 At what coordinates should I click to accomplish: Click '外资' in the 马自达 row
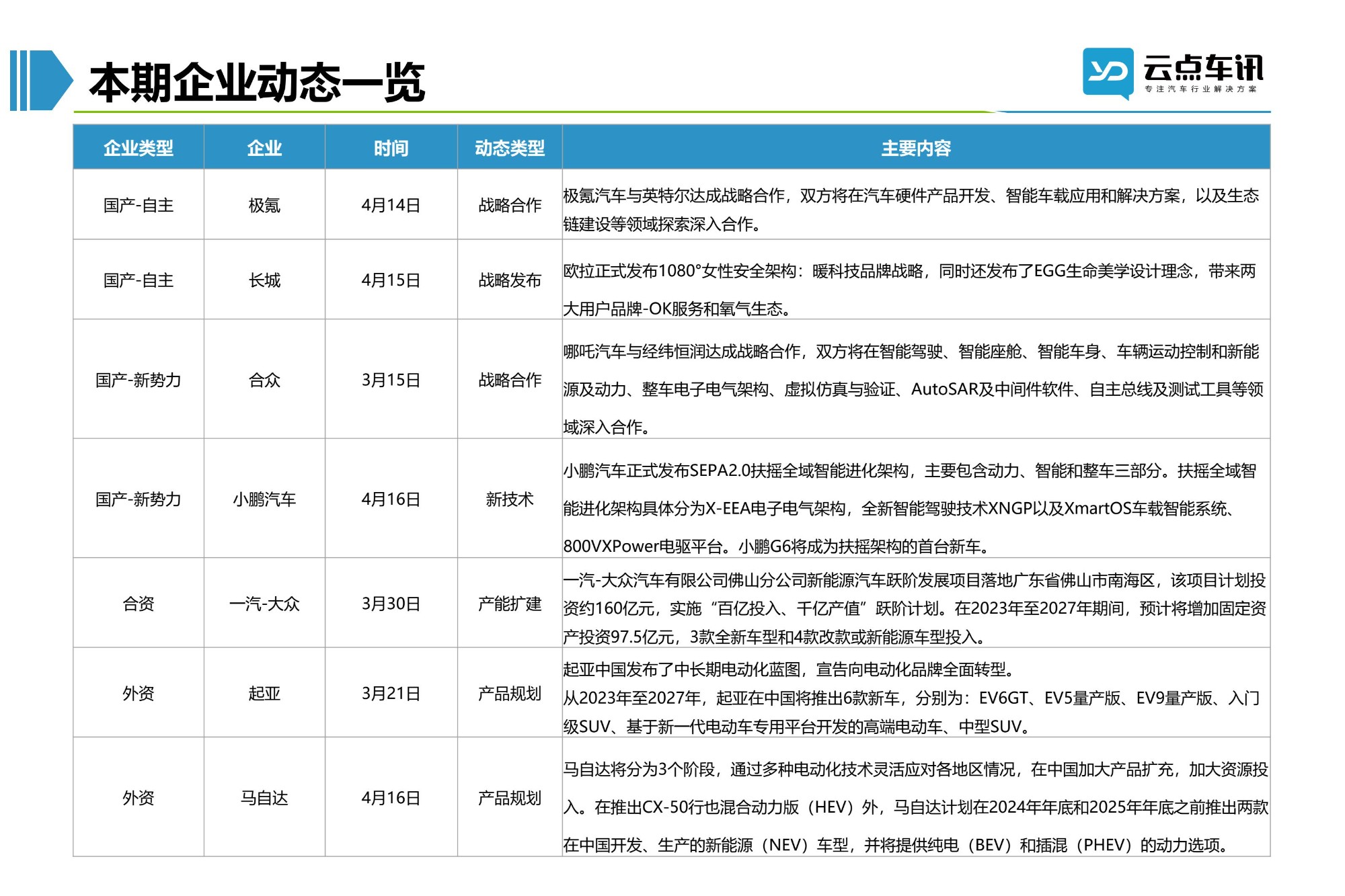coord(139,798)
